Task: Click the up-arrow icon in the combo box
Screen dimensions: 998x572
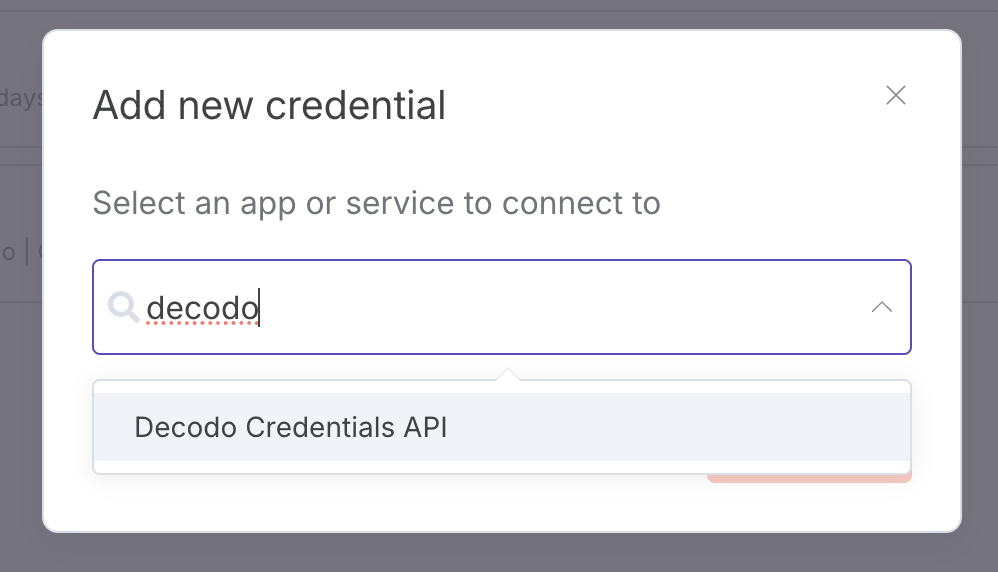Action: [881, 307]
